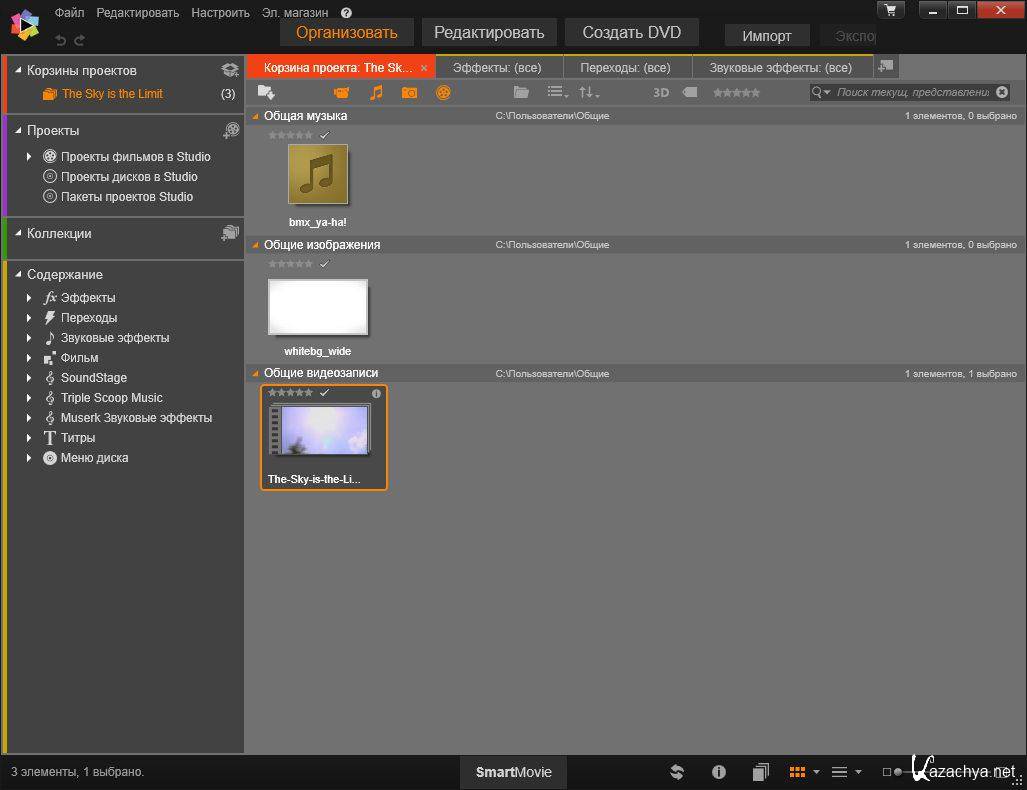Viewport: 1027px width, 790px height.
Task: Click the quick import icon in toolbar
Action: [x=266, y=92]
